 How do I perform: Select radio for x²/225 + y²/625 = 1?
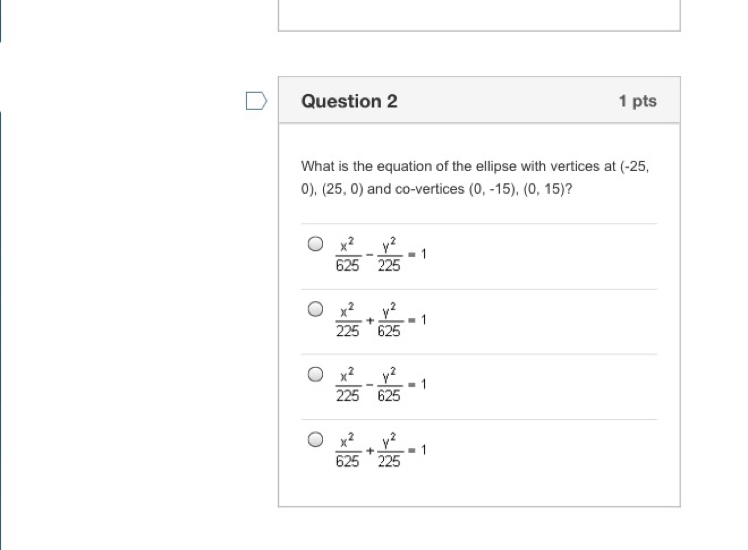[315, 309]
